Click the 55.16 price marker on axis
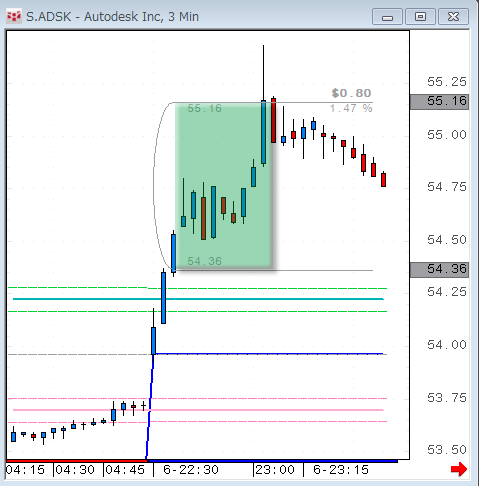The width and height of the screenshot is (479, 486). [439, 102]
